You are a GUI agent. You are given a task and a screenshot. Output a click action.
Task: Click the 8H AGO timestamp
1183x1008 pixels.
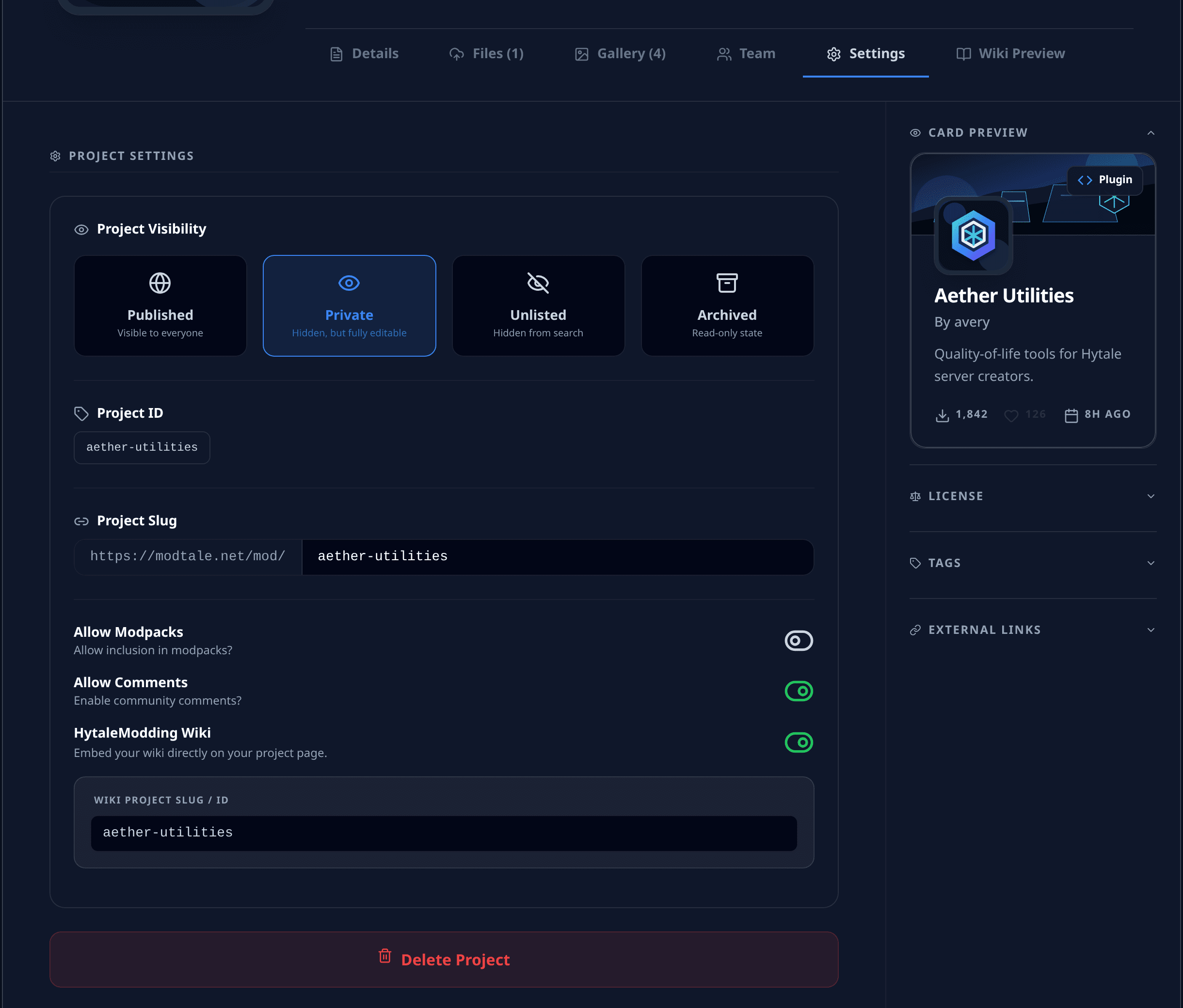[x=1108, y=414]
